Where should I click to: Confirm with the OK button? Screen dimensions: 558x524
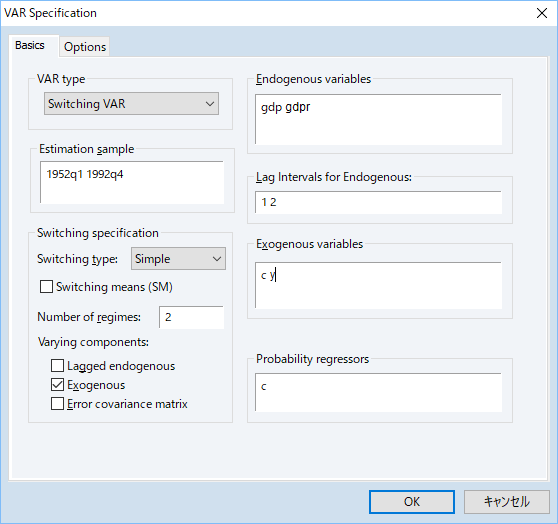coord(412,502)
